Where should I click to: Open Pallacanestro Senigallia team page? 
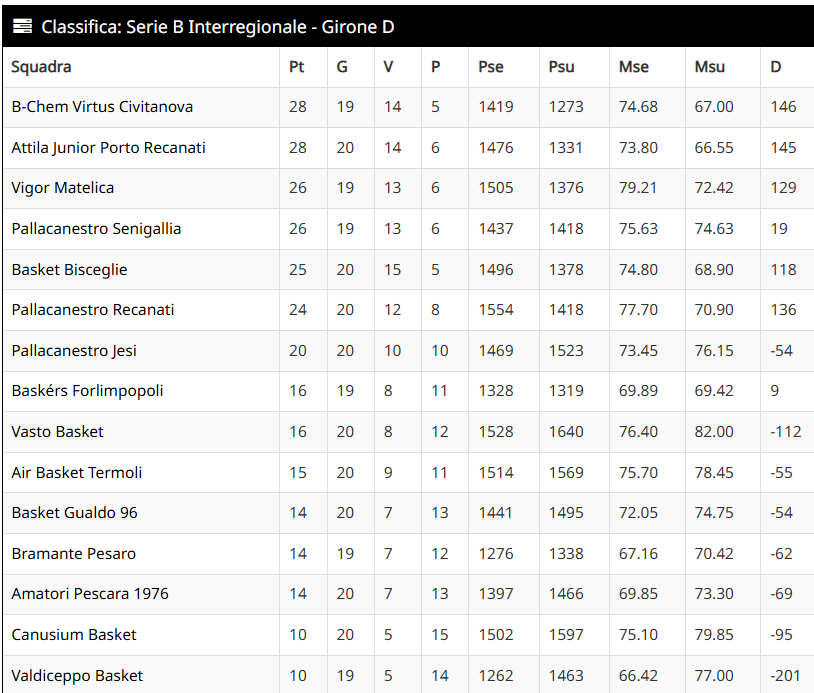coord(96,229)
